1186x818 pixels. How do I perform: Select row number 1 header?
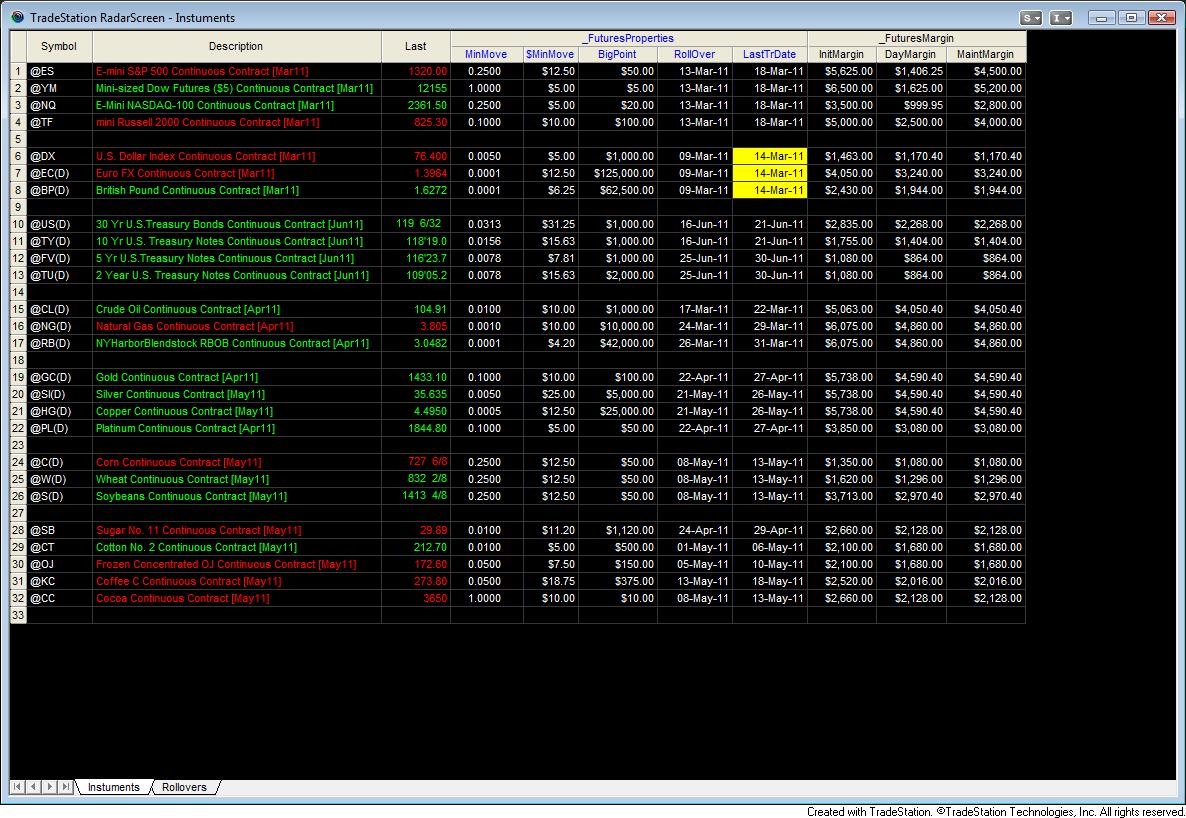click(18, 71)
